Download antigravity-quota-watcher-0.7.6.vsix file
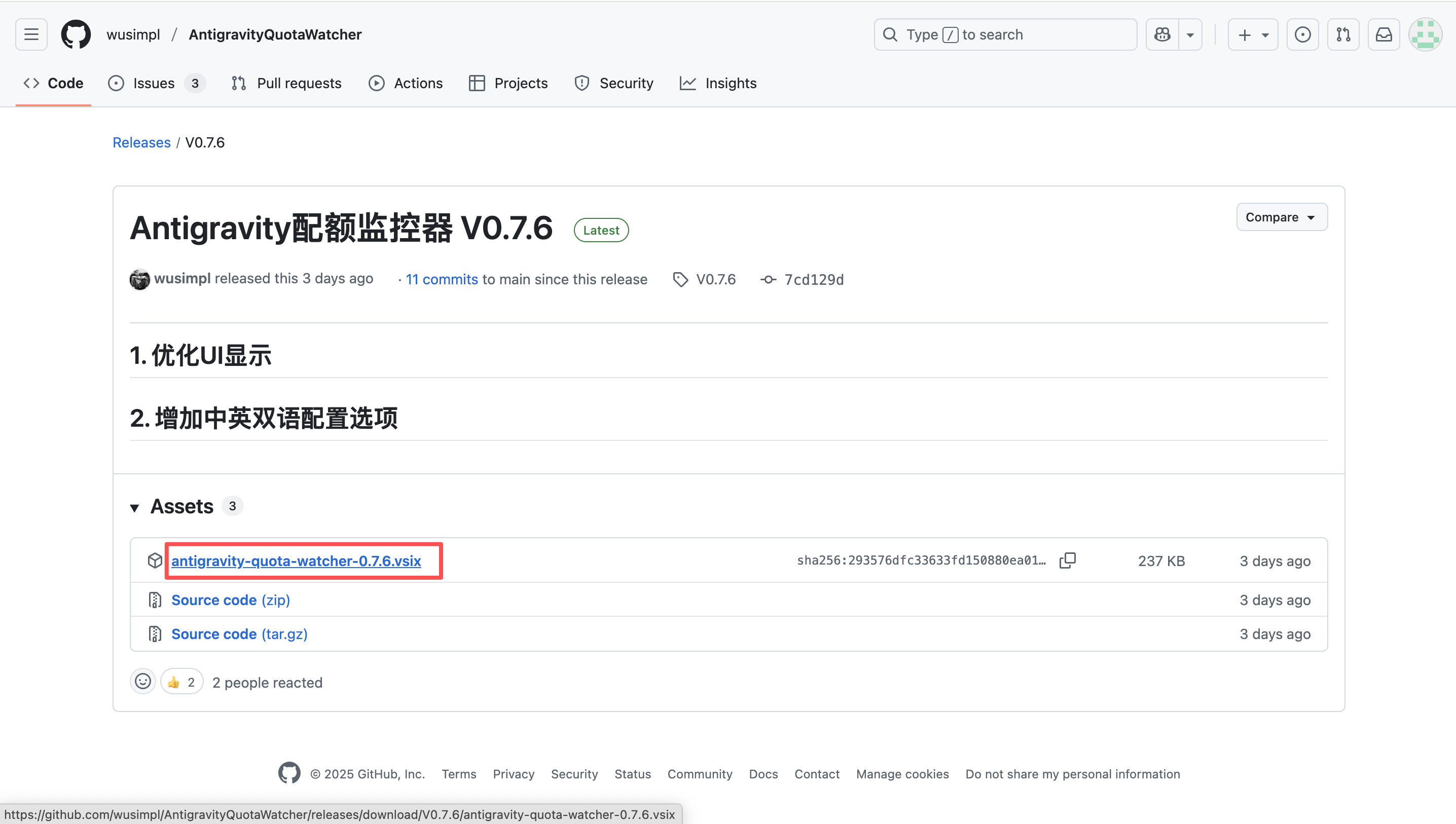The image size is (1456, 824). click(296, 561)
